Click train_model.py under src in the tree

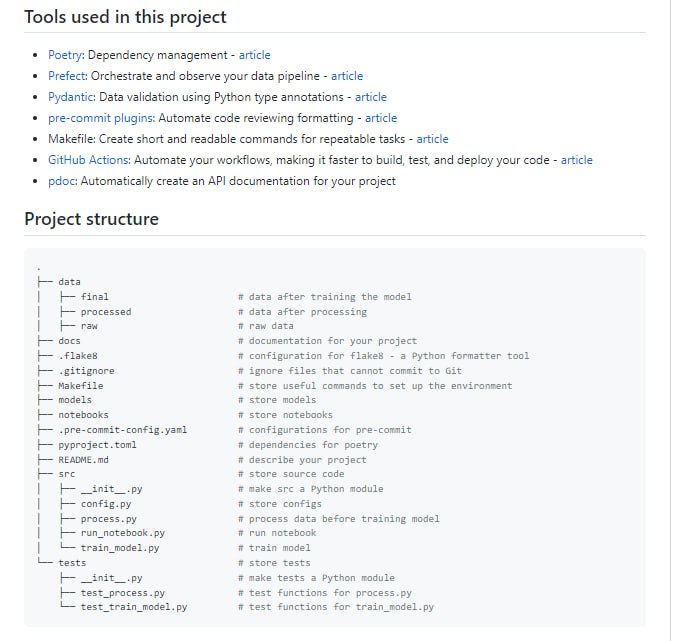(x=120, y=548)
